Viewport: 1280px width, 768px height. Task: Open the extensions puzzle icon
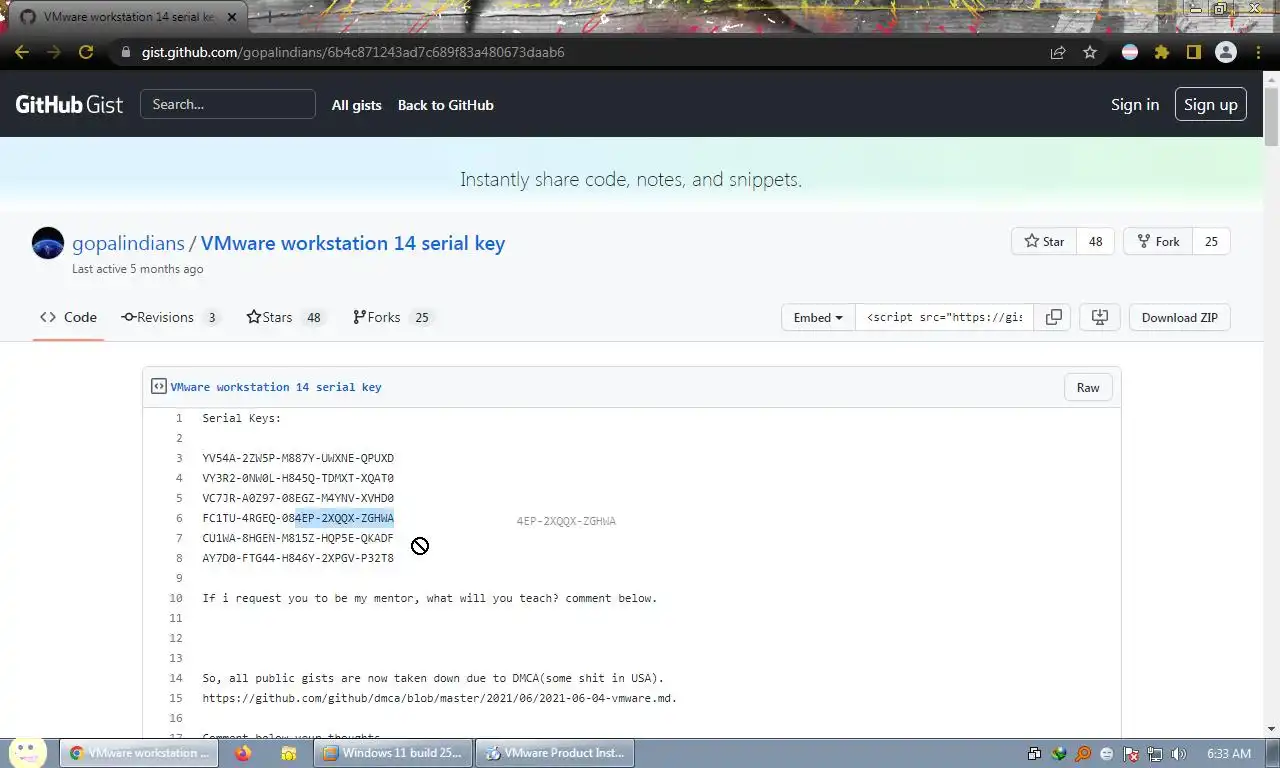tap(1161, 52)
